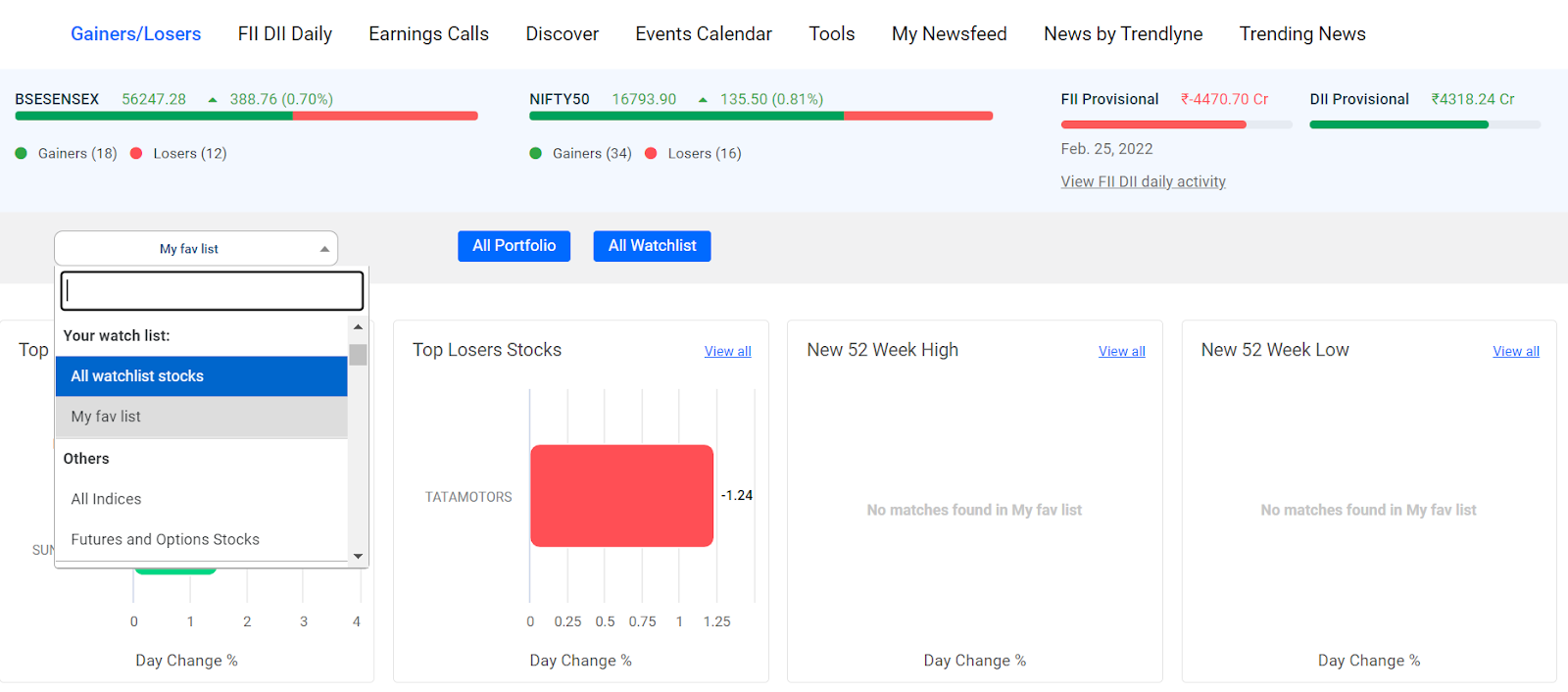Image resolution: width=1568 pixels, height=692 pixels.
Task: View all Top Losers Stocks
Action: pos(727,352)
